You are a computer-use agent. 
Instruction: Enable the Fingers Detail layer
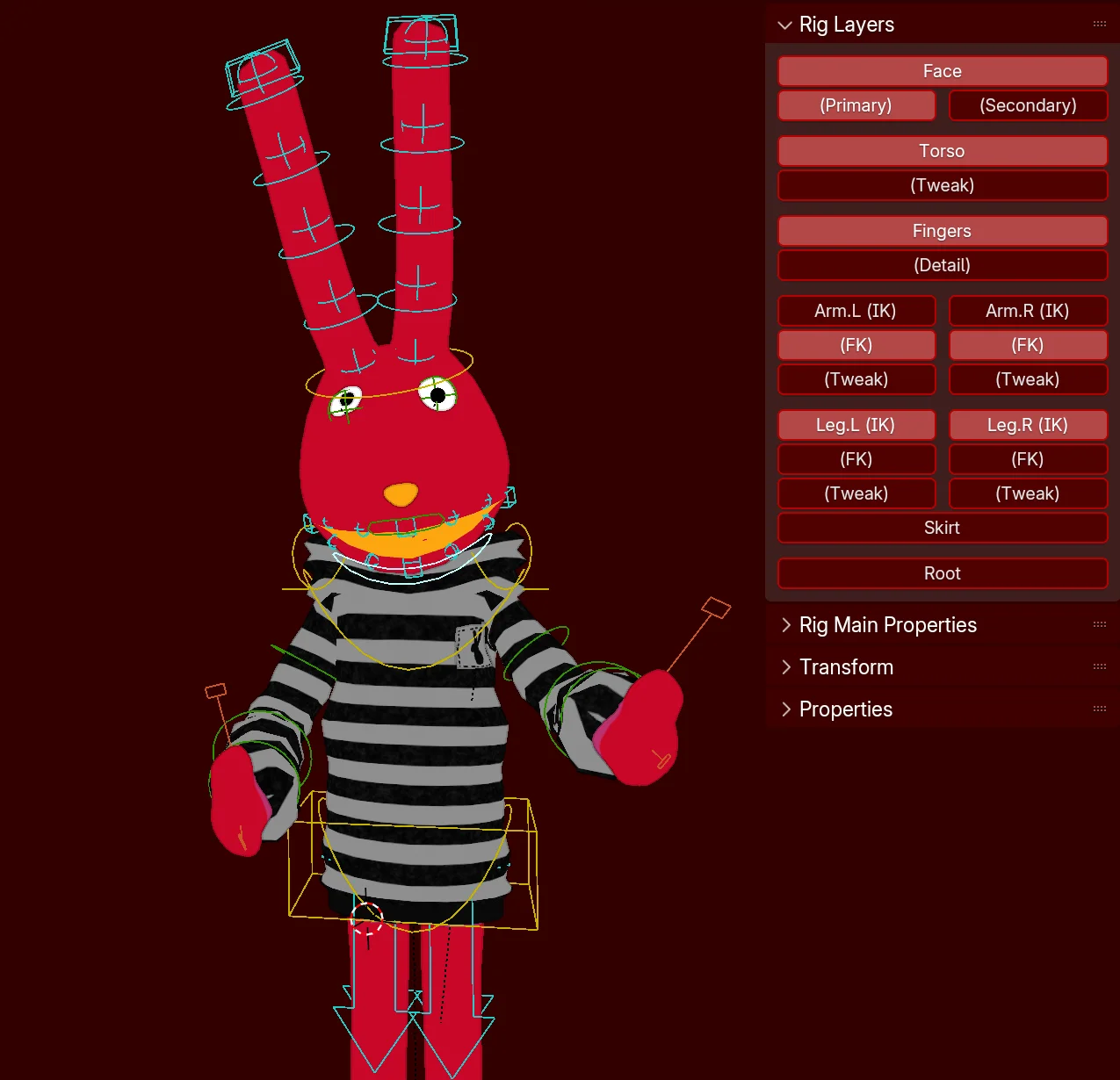pos(942,265)
